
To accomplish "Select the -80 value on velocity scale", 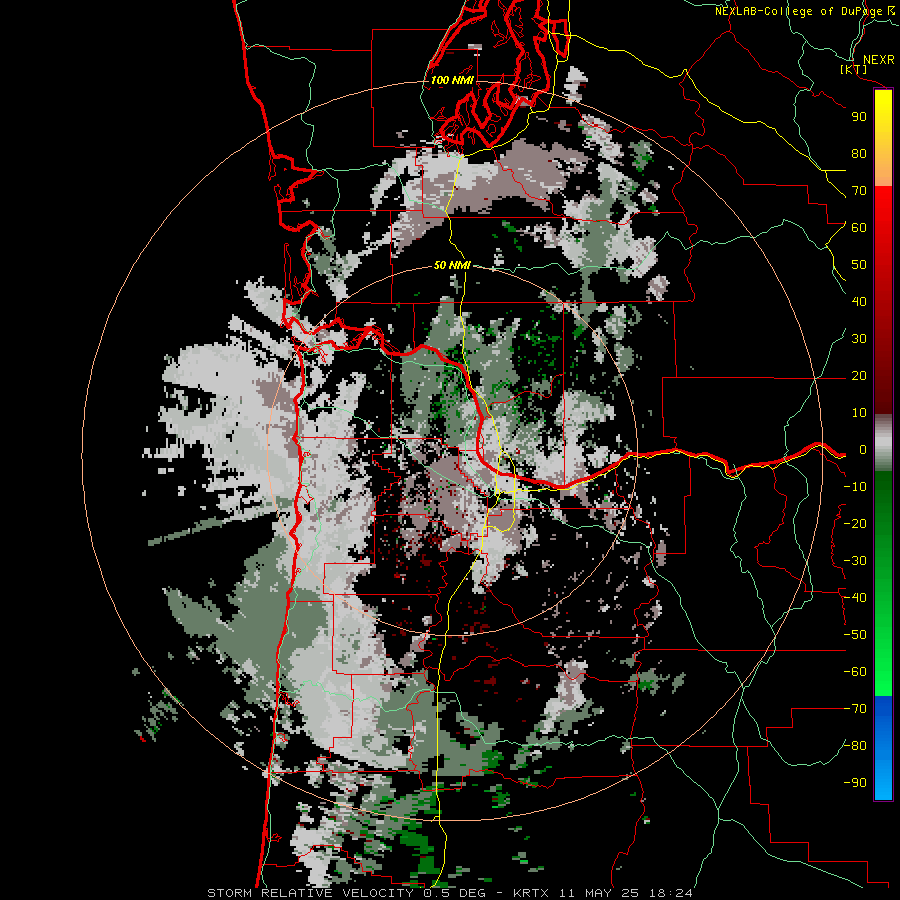I will 855,746.
